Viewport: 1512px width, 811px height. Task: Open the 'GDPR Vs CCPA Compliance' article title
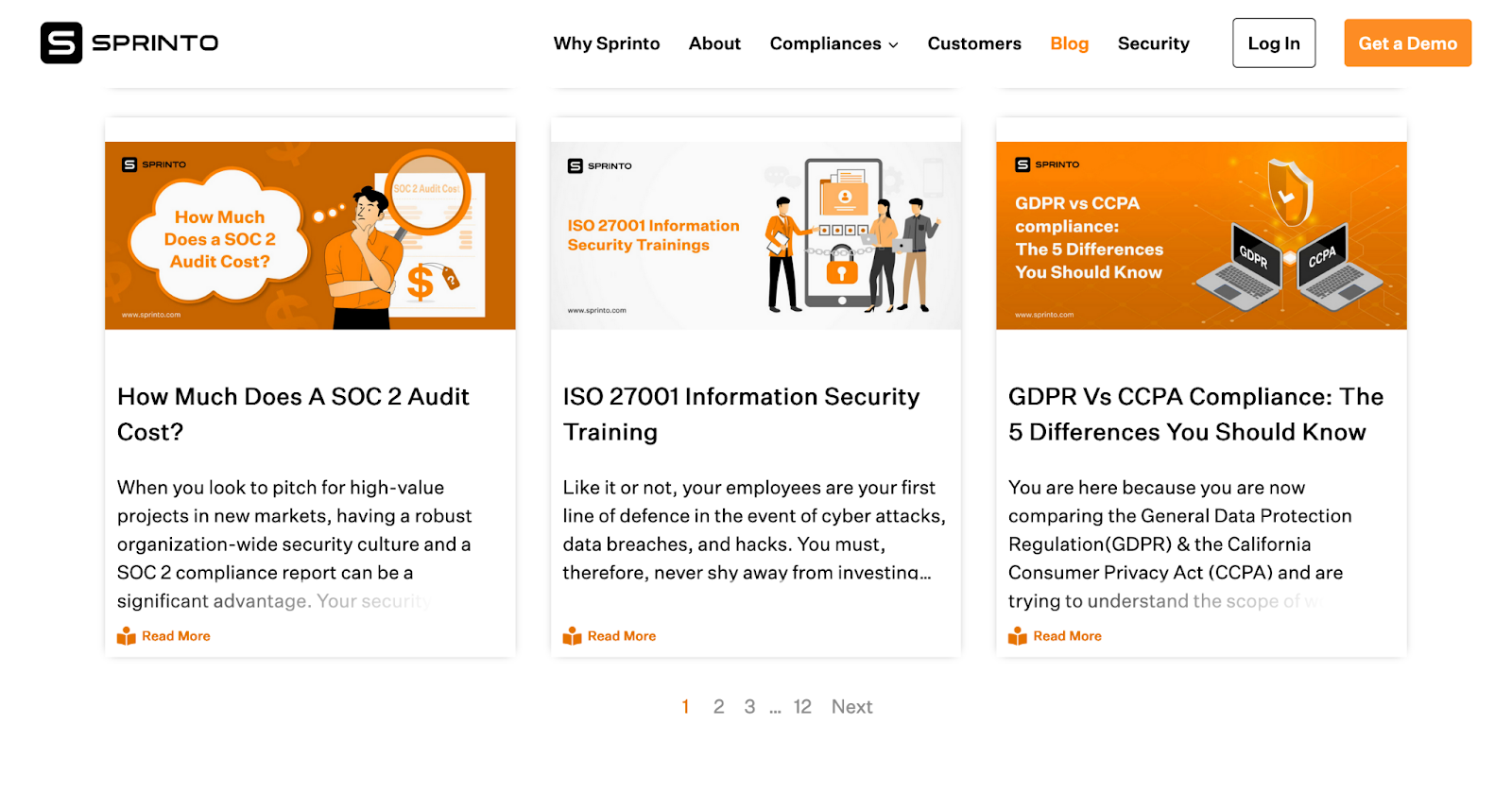tap(1195, 414)
